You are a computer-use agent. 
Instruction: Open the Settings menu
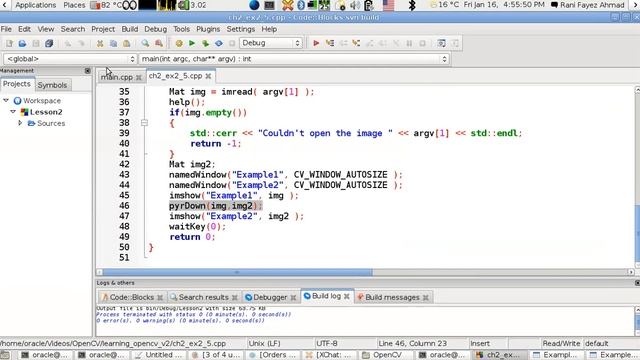pyautogui.click(x=240, y=29)
